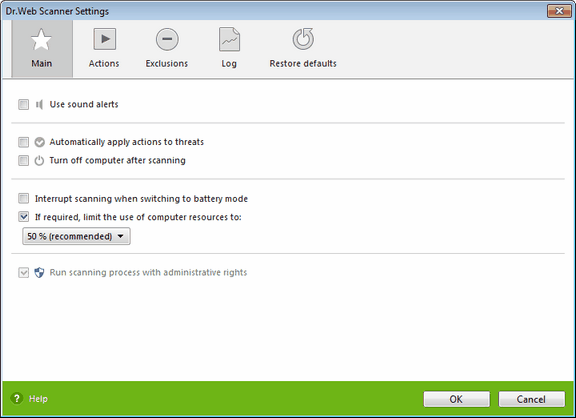The width and height of the screenshot is (576, 418).
Task: Click the speaker icon beside sound alerts
Action: click(x=39, y=104)
